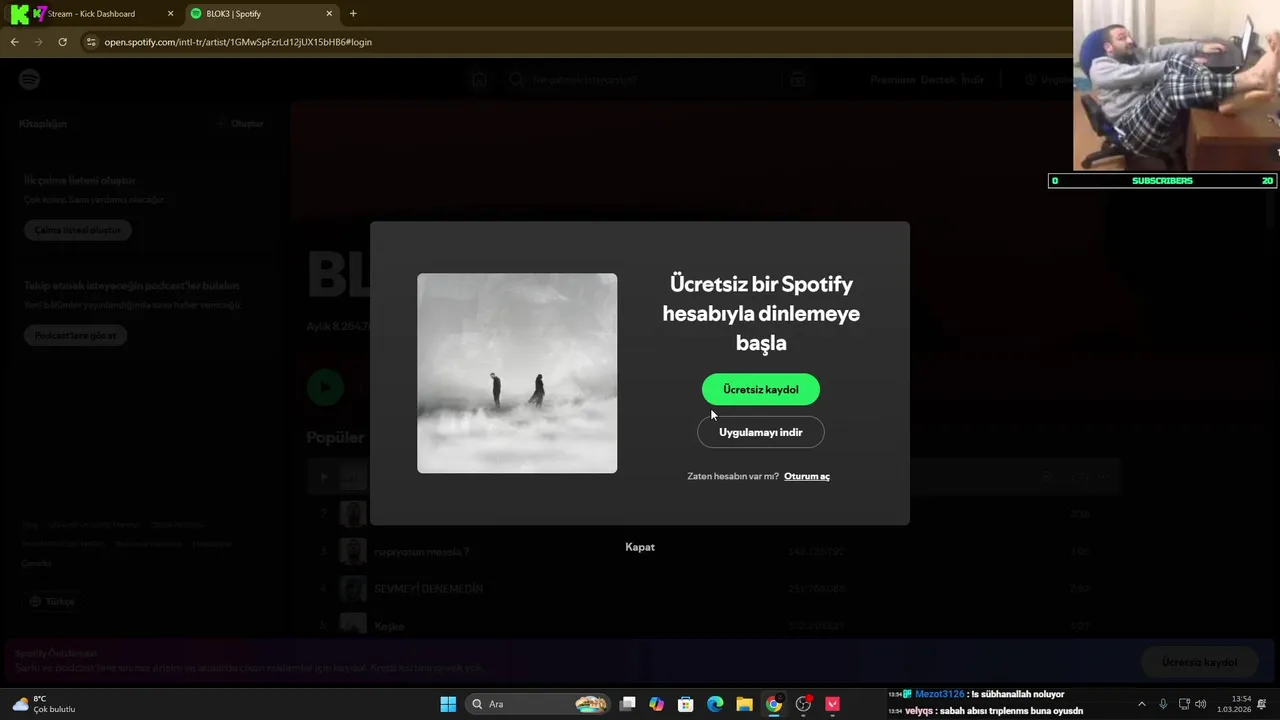Screen dimensions: 1280x720
Task: Select the track SEVMEYİ DENEMEDİN
Action: pyautogui.click(x=428, y=589)
